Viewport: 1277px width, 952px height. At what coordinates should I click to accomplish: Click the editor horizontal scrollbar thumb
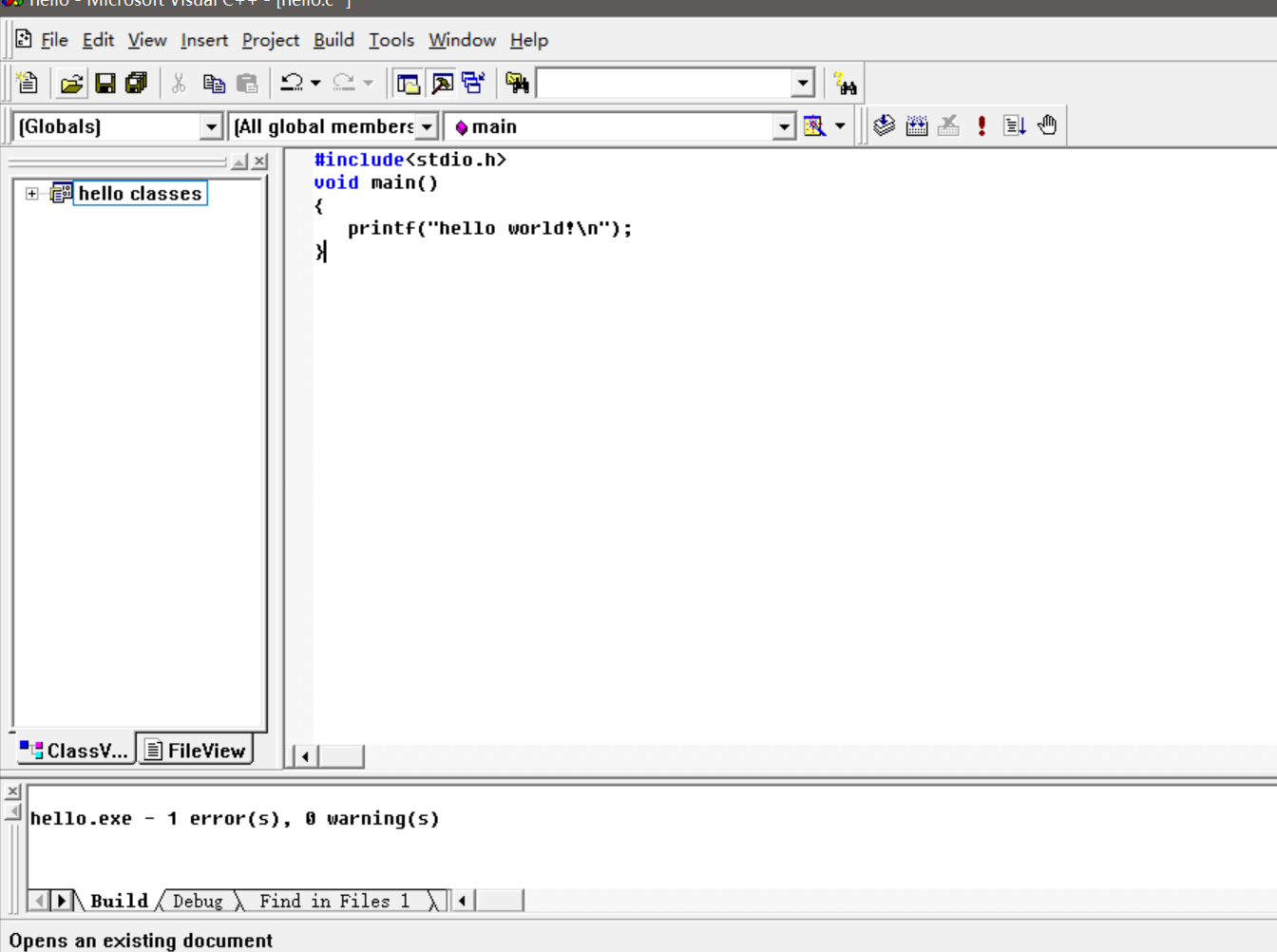pyautogui.click(x=341, y=756)
